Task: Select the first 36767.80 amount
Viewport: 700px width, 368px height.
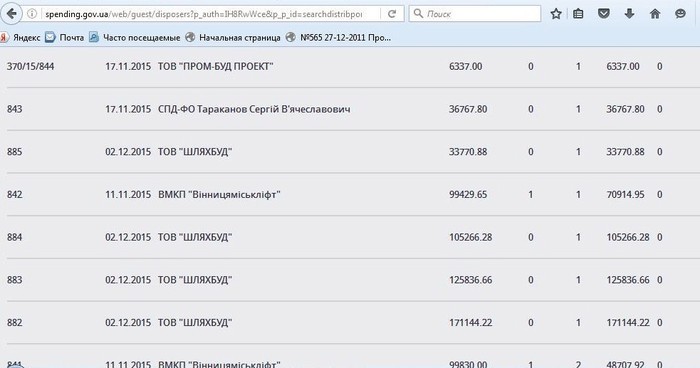Action: (x=468, y=109)
